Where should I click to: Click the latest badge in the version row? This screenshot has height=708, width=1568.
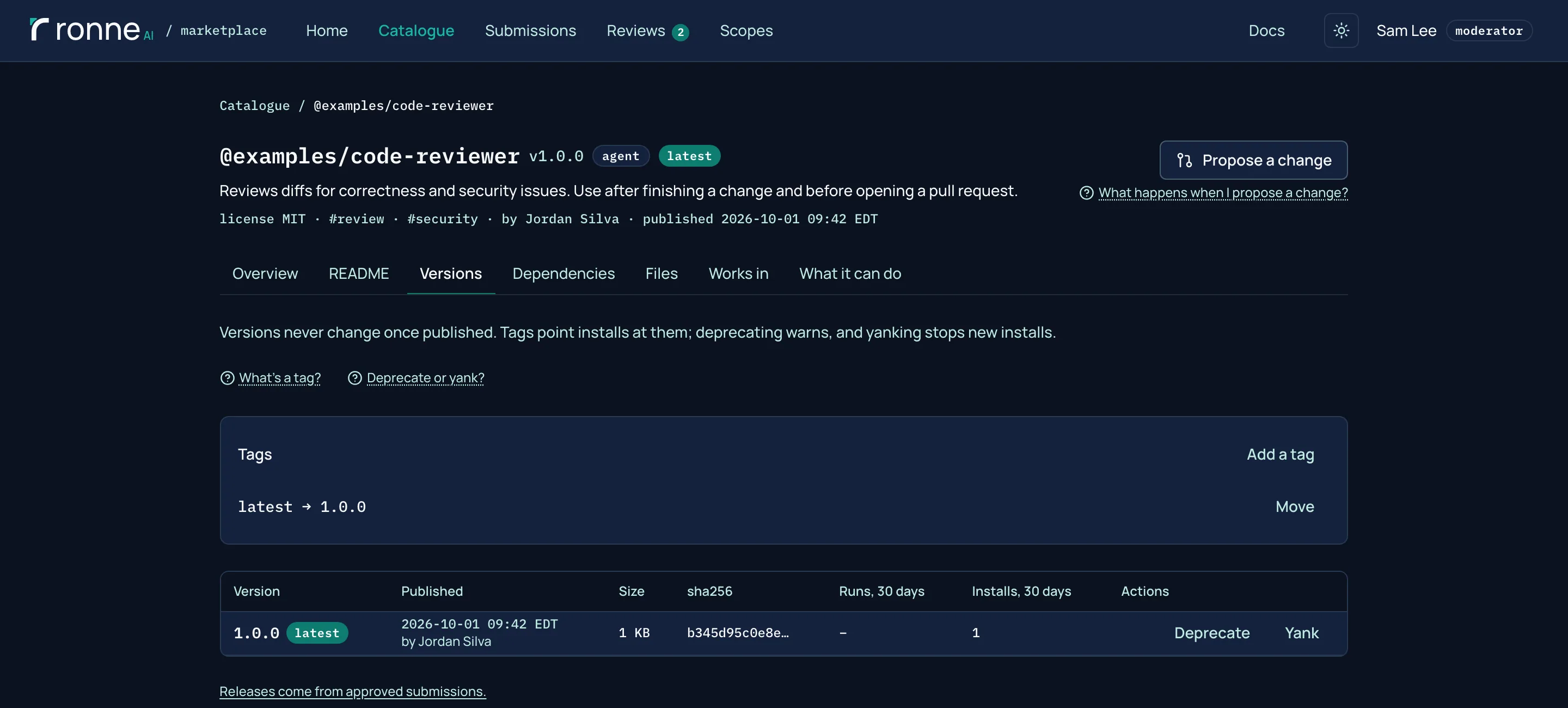(317, 633)
